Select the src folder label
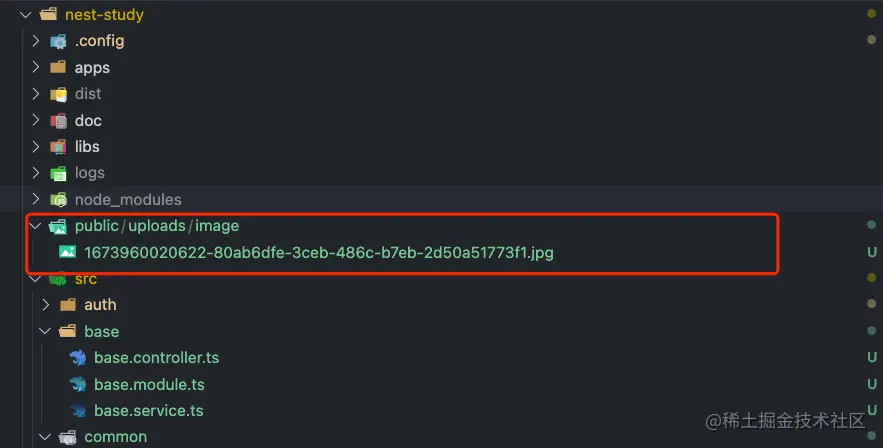 (x=86, y=279)
